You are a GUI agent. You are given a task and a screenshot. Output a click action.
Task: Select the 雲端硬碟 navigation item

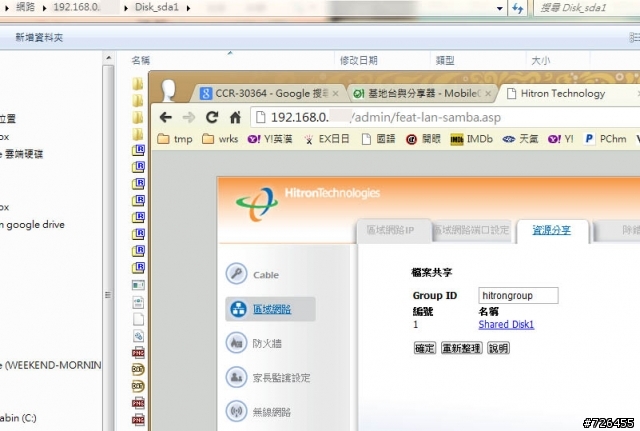(22, 154)
